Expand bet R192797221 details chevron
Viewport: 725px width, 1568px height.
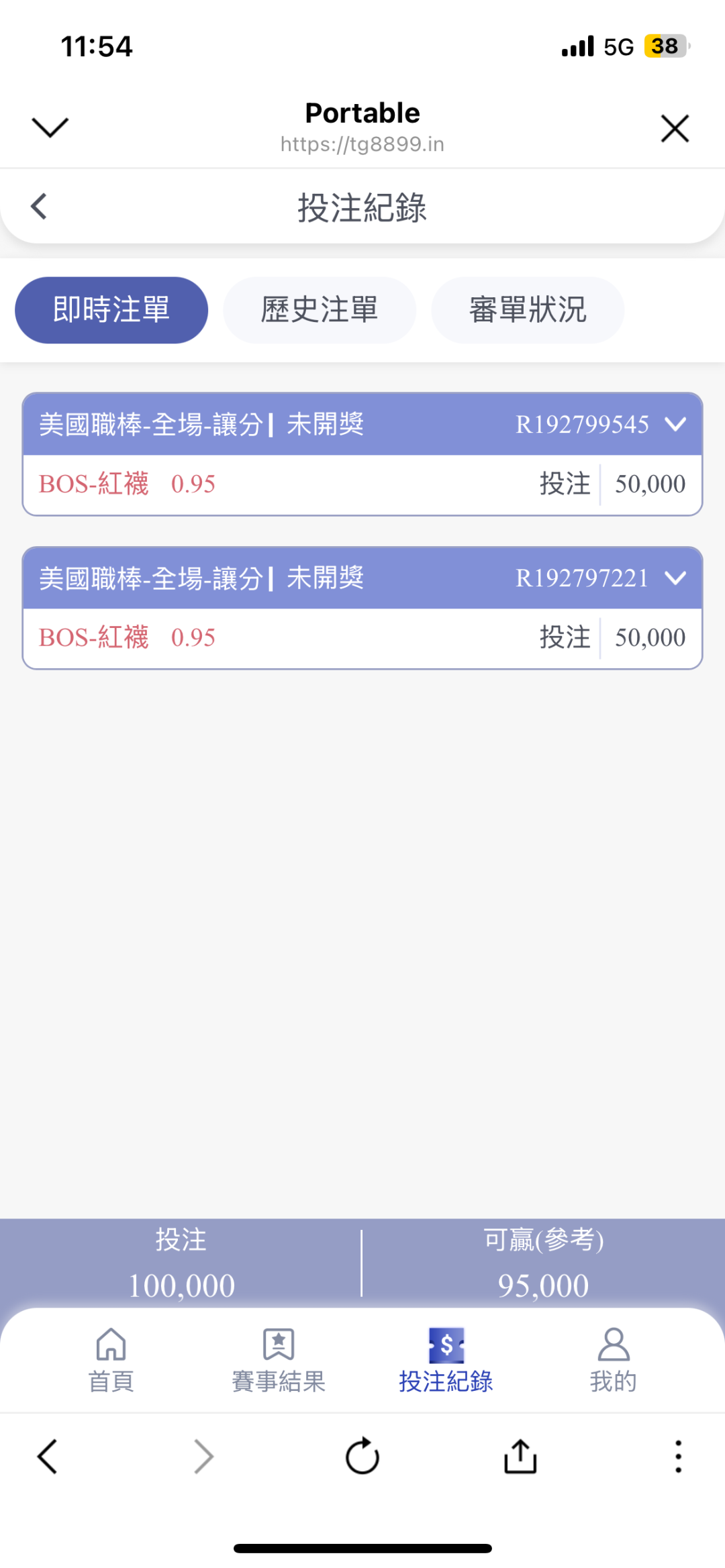tap(675, 578)
